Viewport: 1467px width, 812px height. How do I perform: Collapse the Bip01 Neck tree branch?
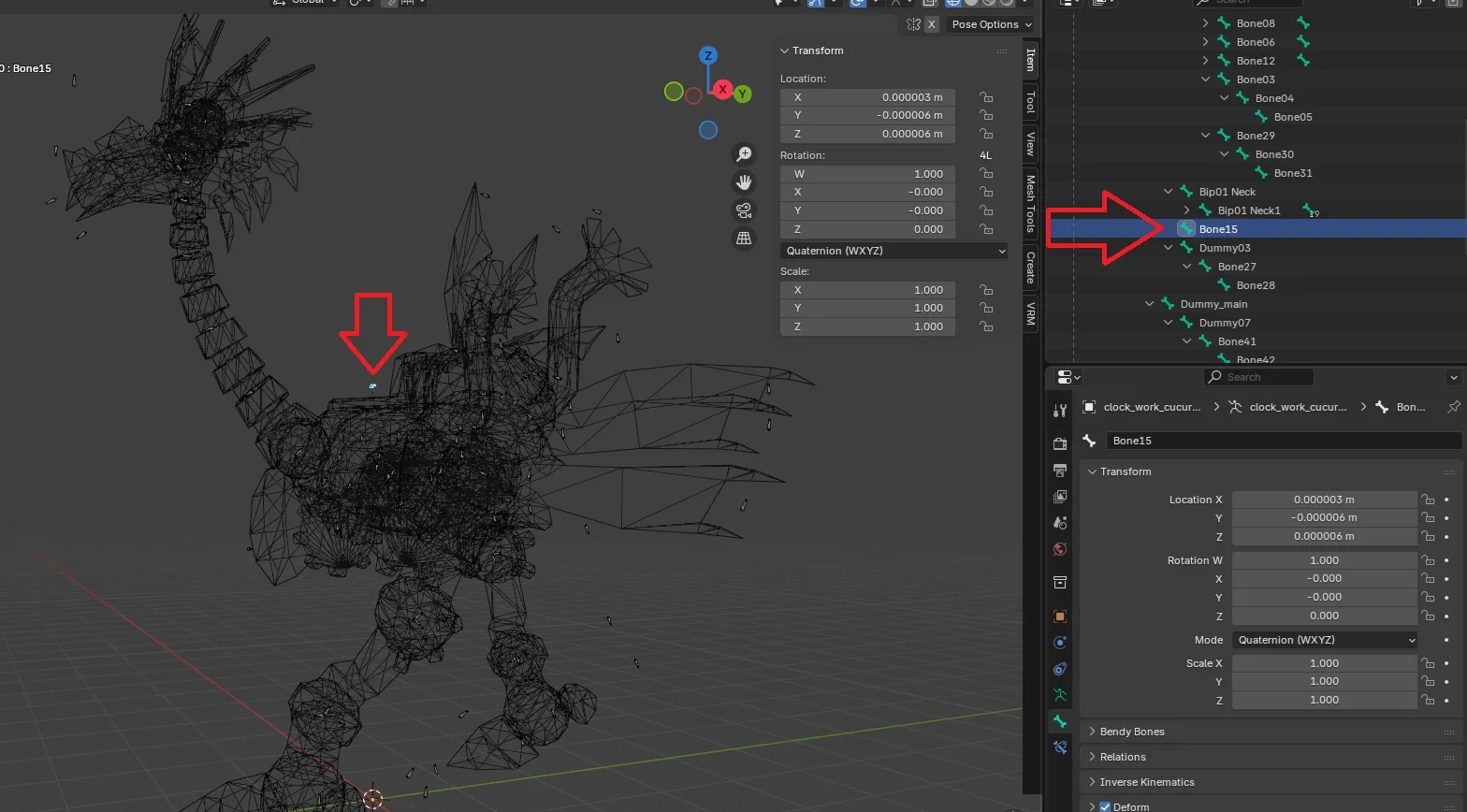tap(1168, 192)
